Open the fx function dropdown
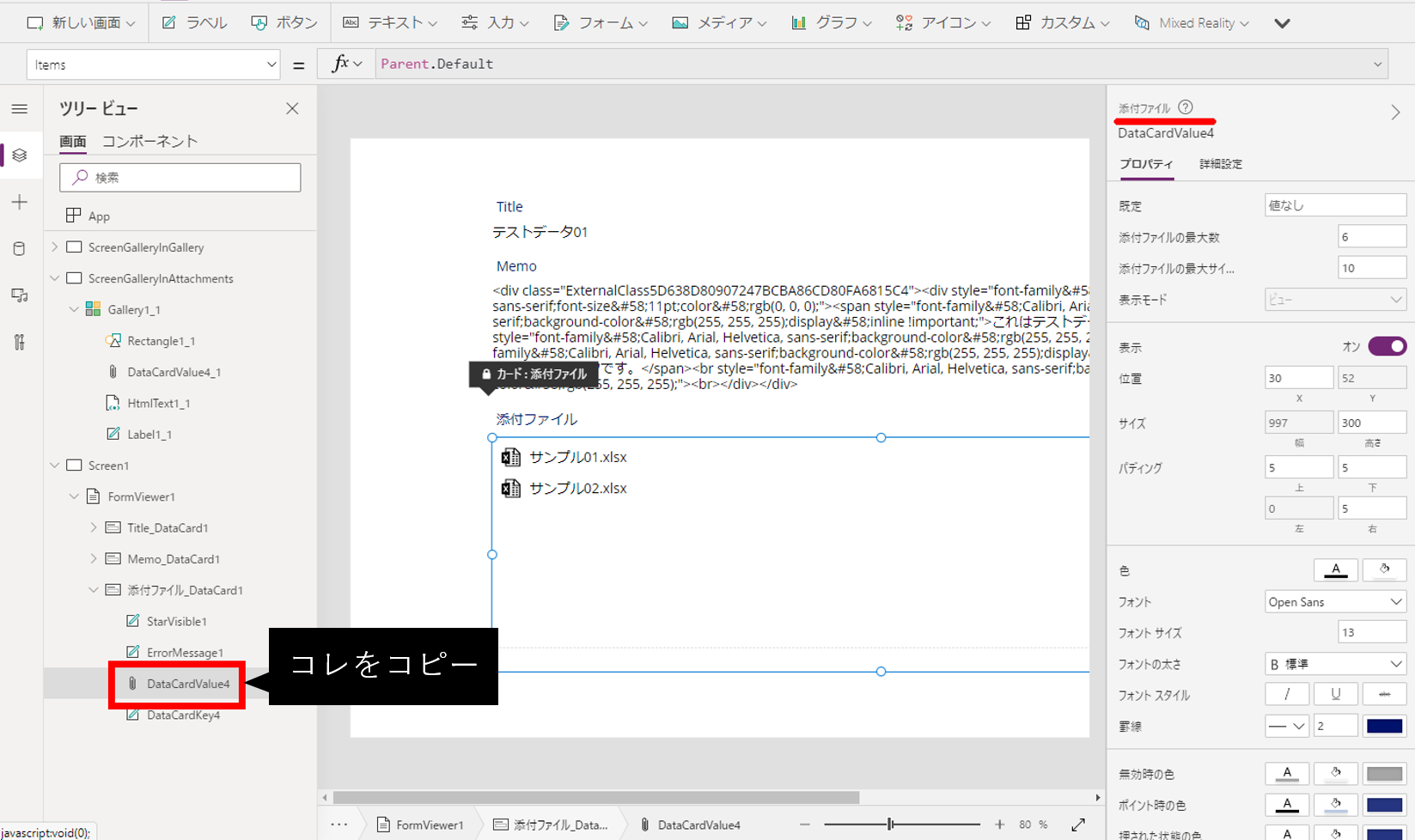 347,64
